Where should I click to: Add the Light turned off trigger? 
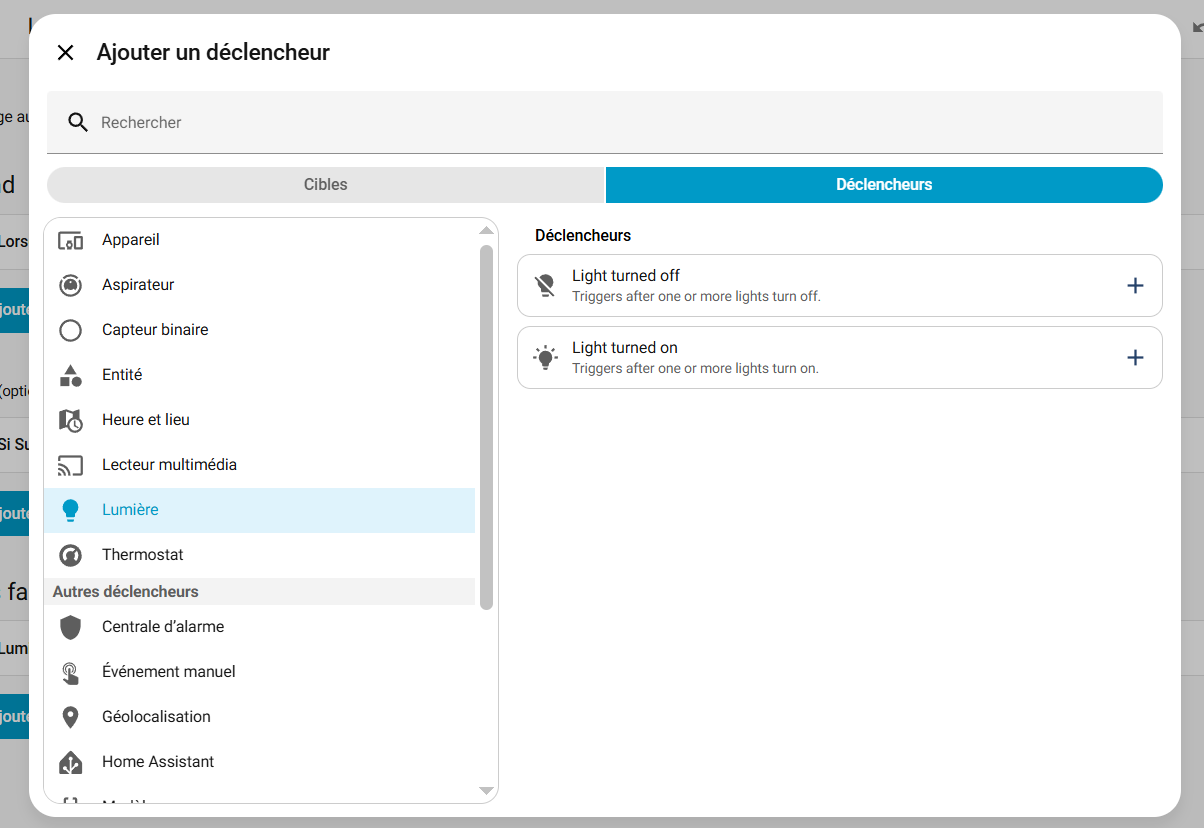tap(1135, 286)
